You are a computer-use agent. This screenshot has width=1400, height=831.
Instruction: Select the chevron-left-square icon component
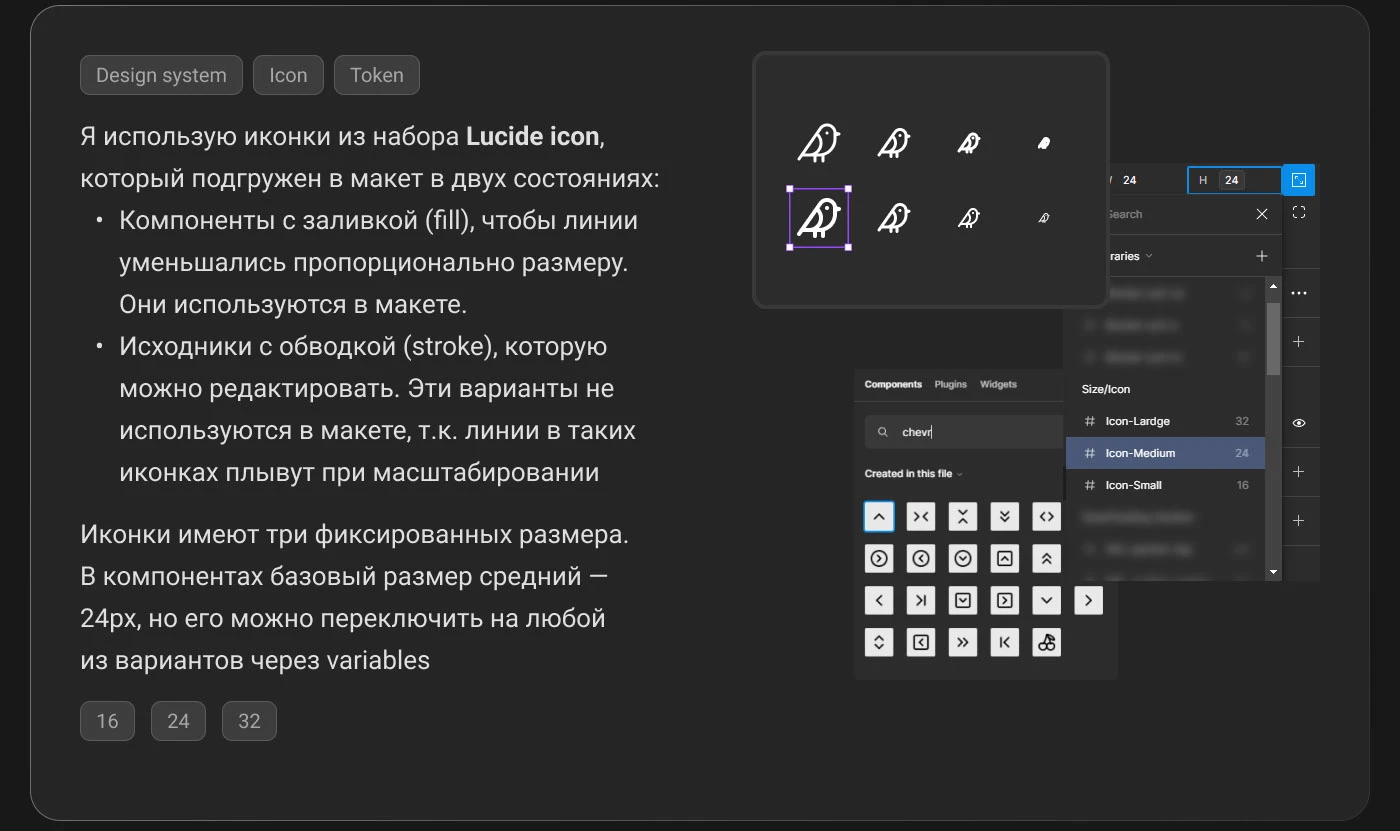[921, 642]
